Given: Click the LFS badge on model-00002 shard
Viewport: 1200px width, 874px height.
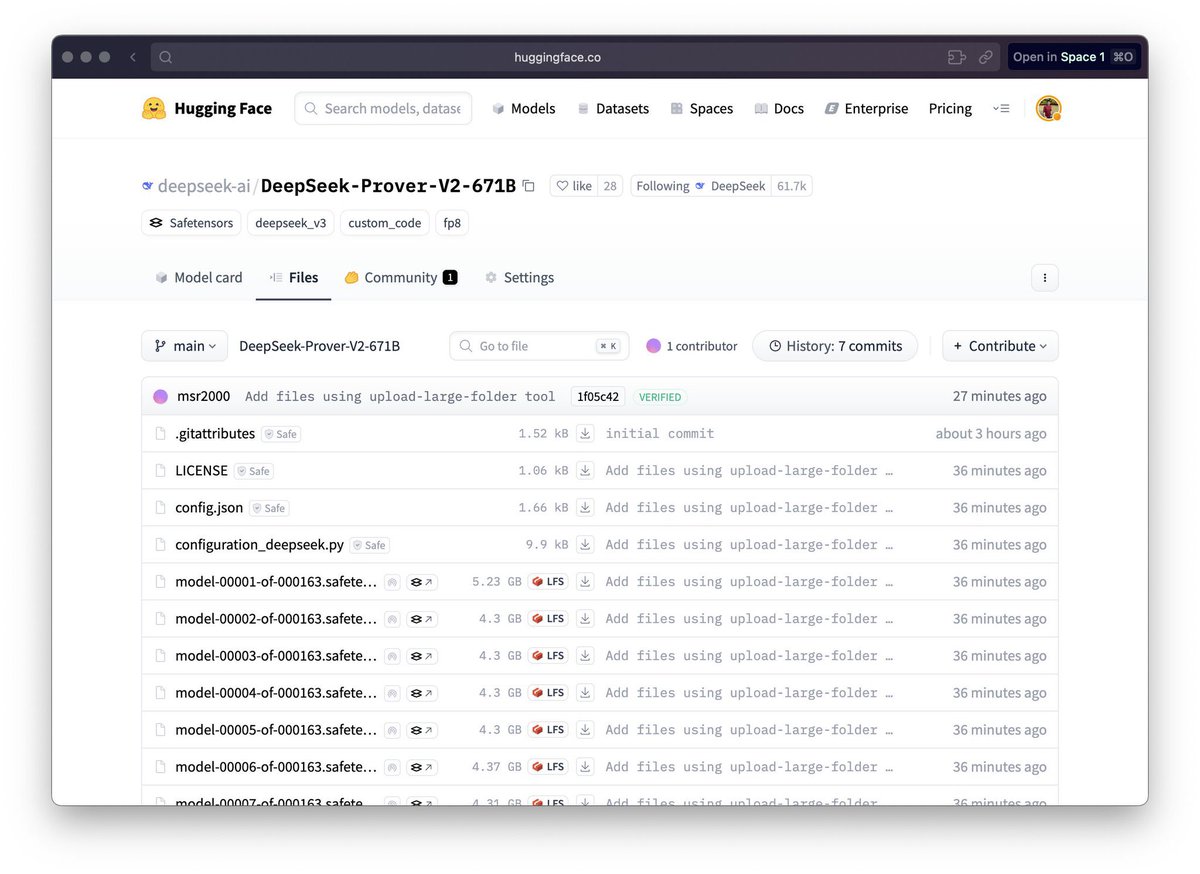Looking at the screenshot, I should (x=548, y=618).
